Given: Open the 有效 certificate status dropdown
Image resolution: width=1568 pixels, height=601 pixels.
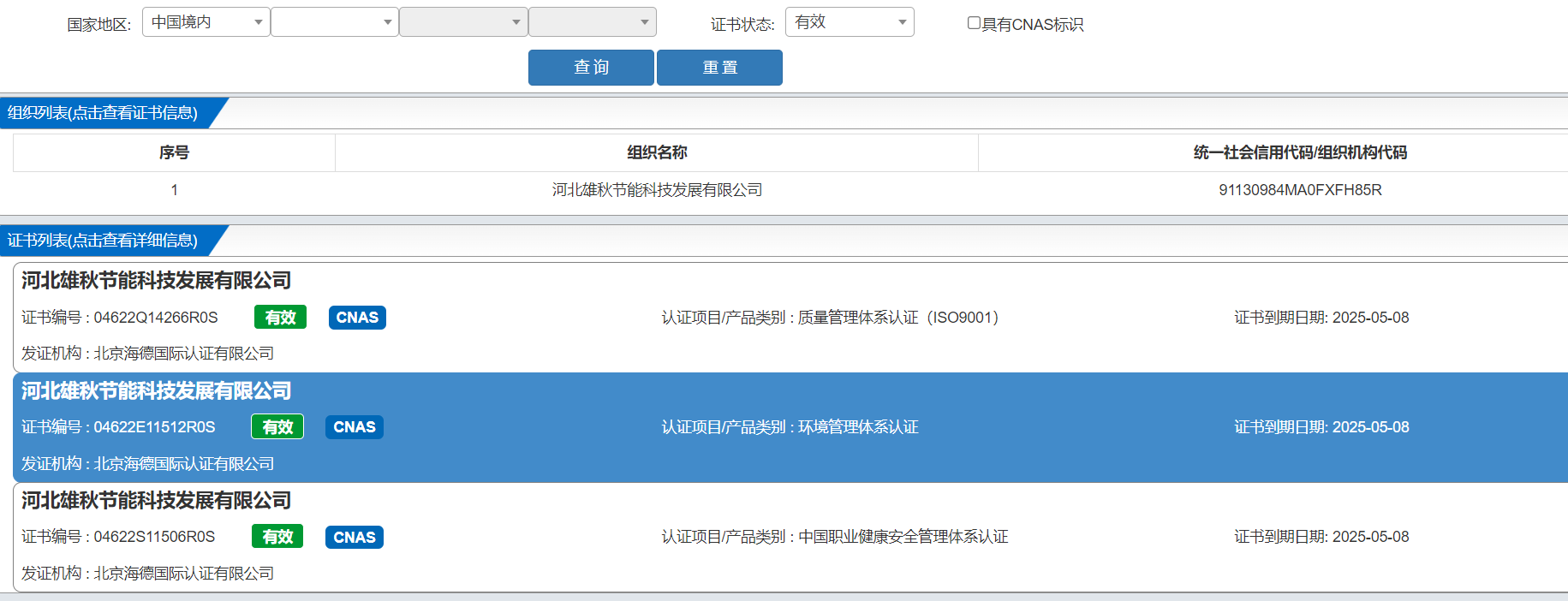Looking at the screenshot, I should 850,22.
